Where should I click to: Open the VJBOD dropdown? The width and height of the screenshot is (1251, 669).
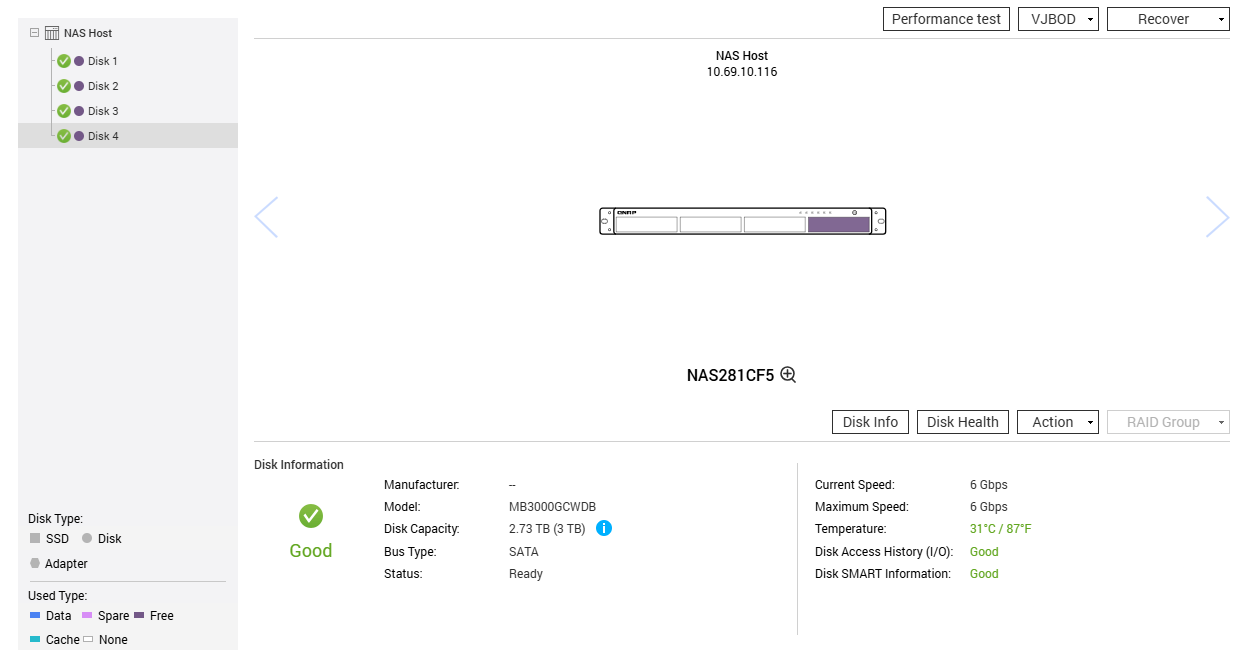pos(1058,18)
